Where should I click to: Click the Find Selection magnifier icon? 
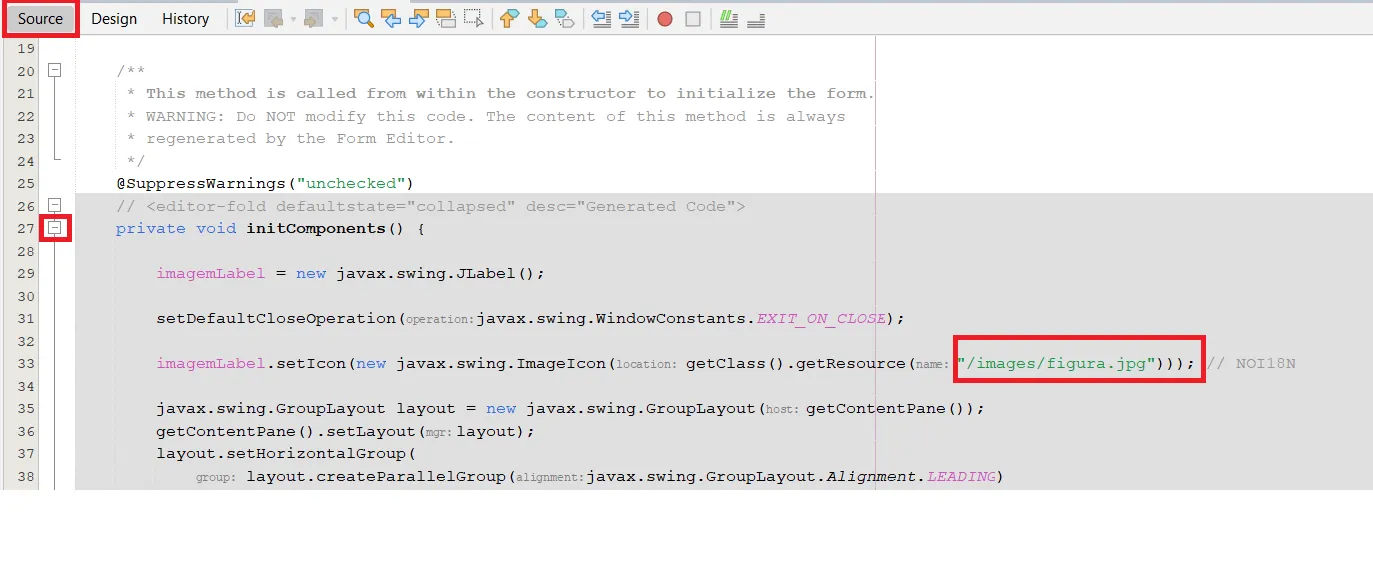[x=364, y=18]
